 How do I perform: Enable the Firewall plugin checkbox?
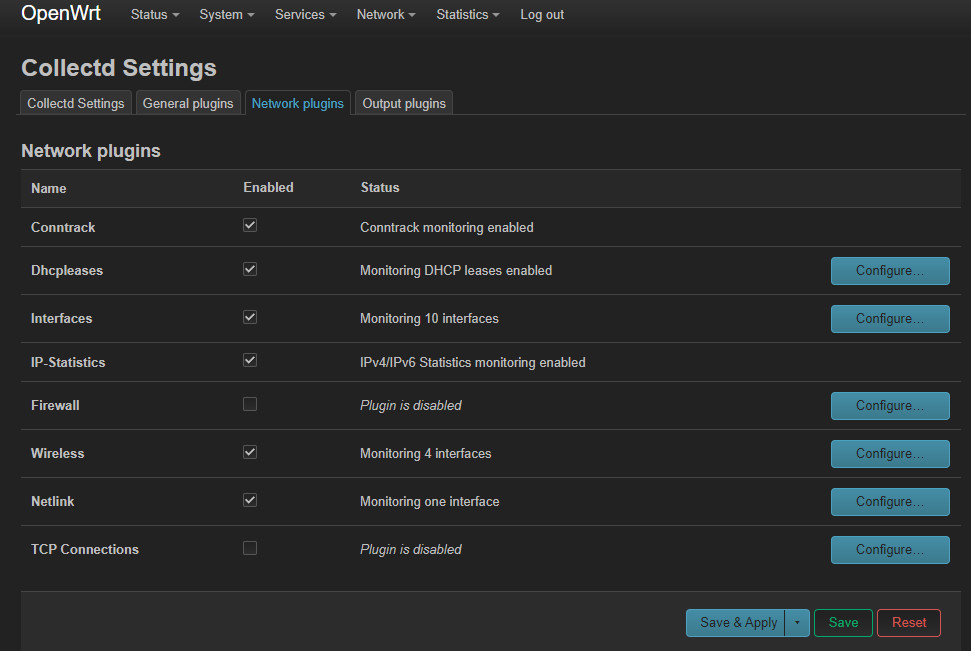(250, 404)
